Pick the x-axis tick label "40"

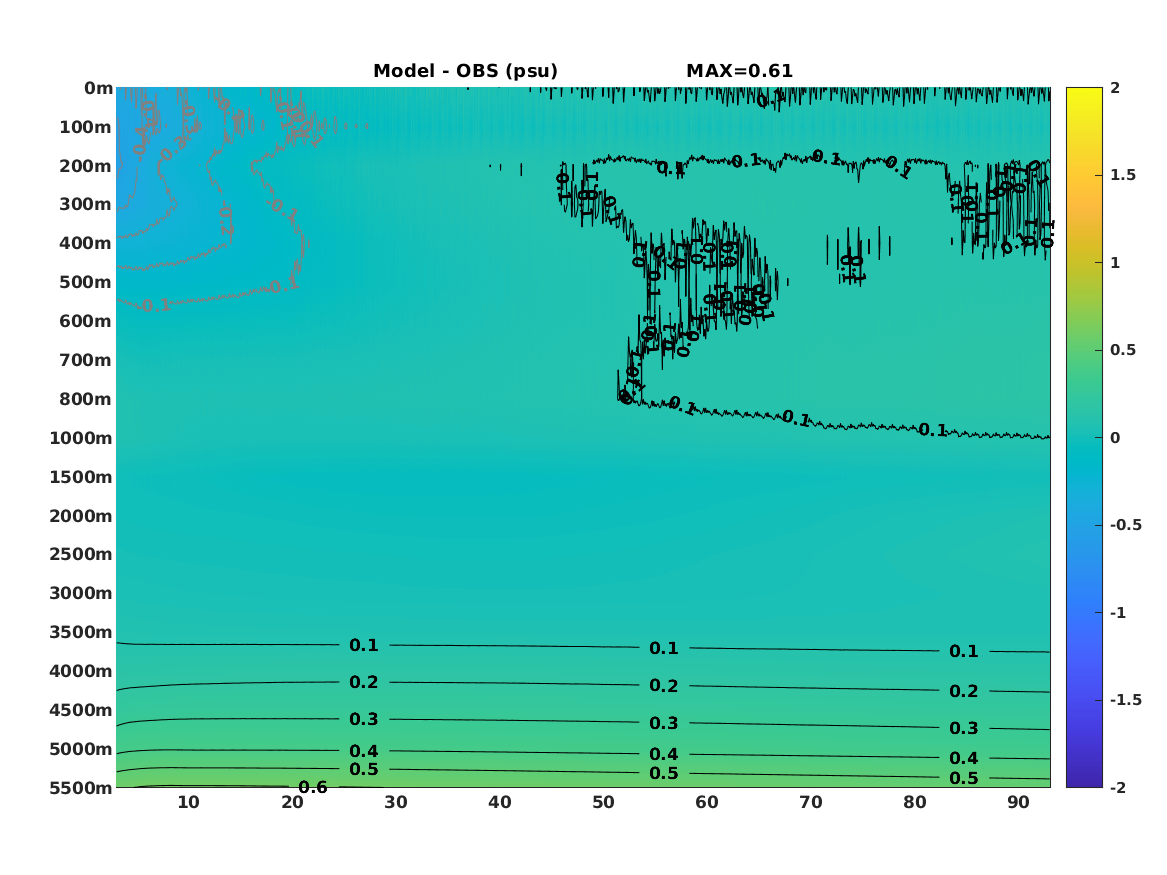click(x=500, y=802)
